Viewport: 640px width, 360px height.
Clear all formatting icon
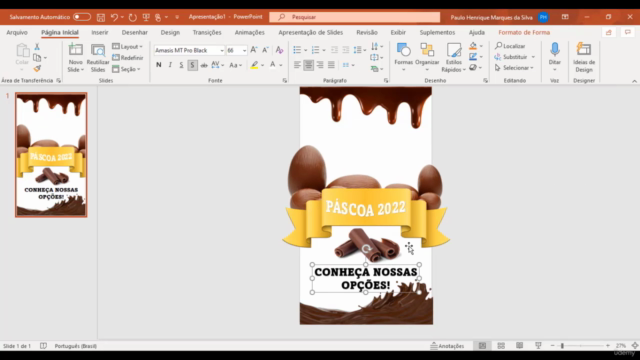(280, 50)
